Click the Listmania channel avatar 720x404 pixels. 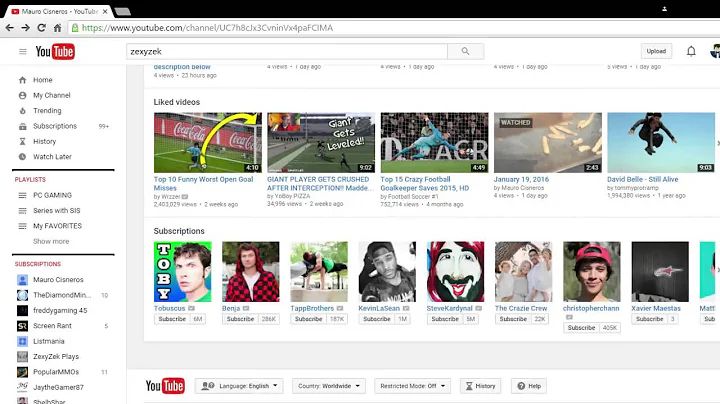(22, 341)
